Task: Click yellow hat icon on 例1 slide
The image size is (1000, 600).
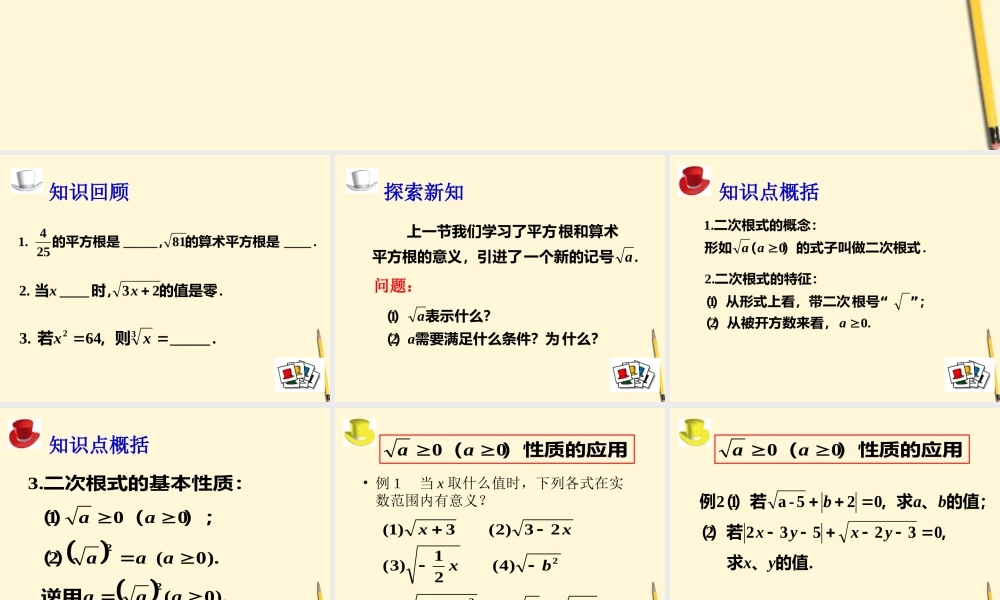Action: tap(359, 432)
